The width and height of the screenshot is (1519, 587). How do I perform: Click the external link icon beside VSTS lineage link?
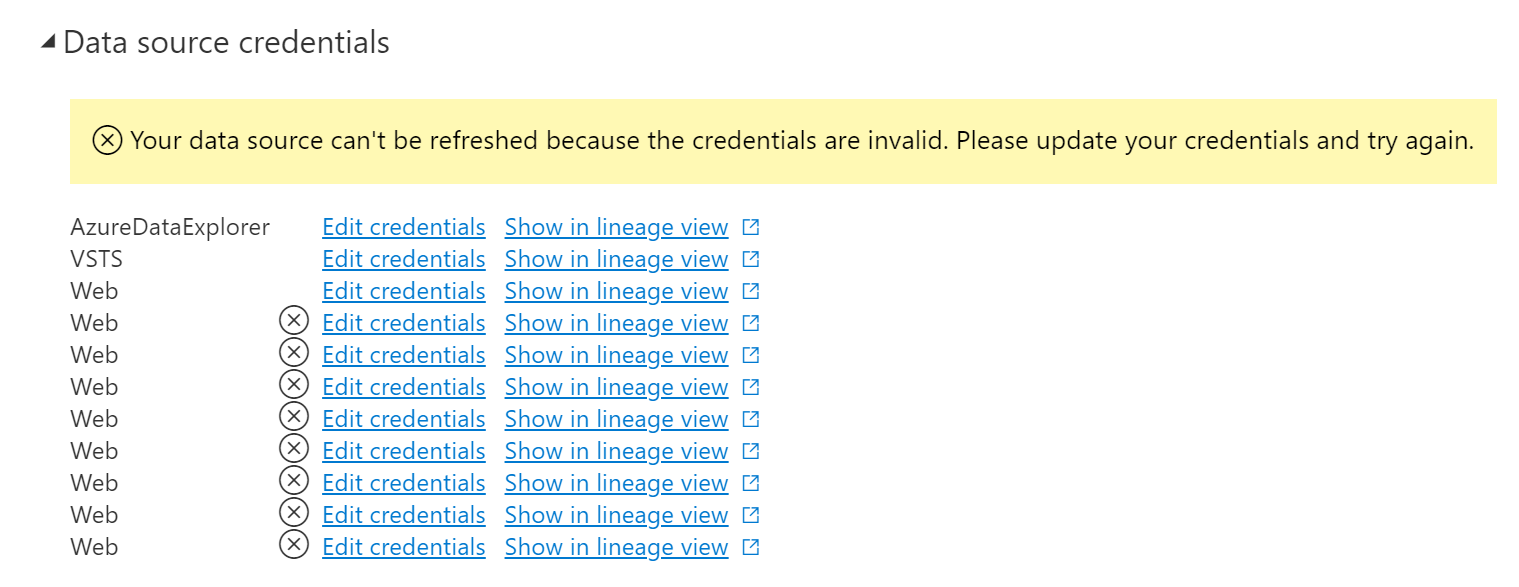(749, 259)
